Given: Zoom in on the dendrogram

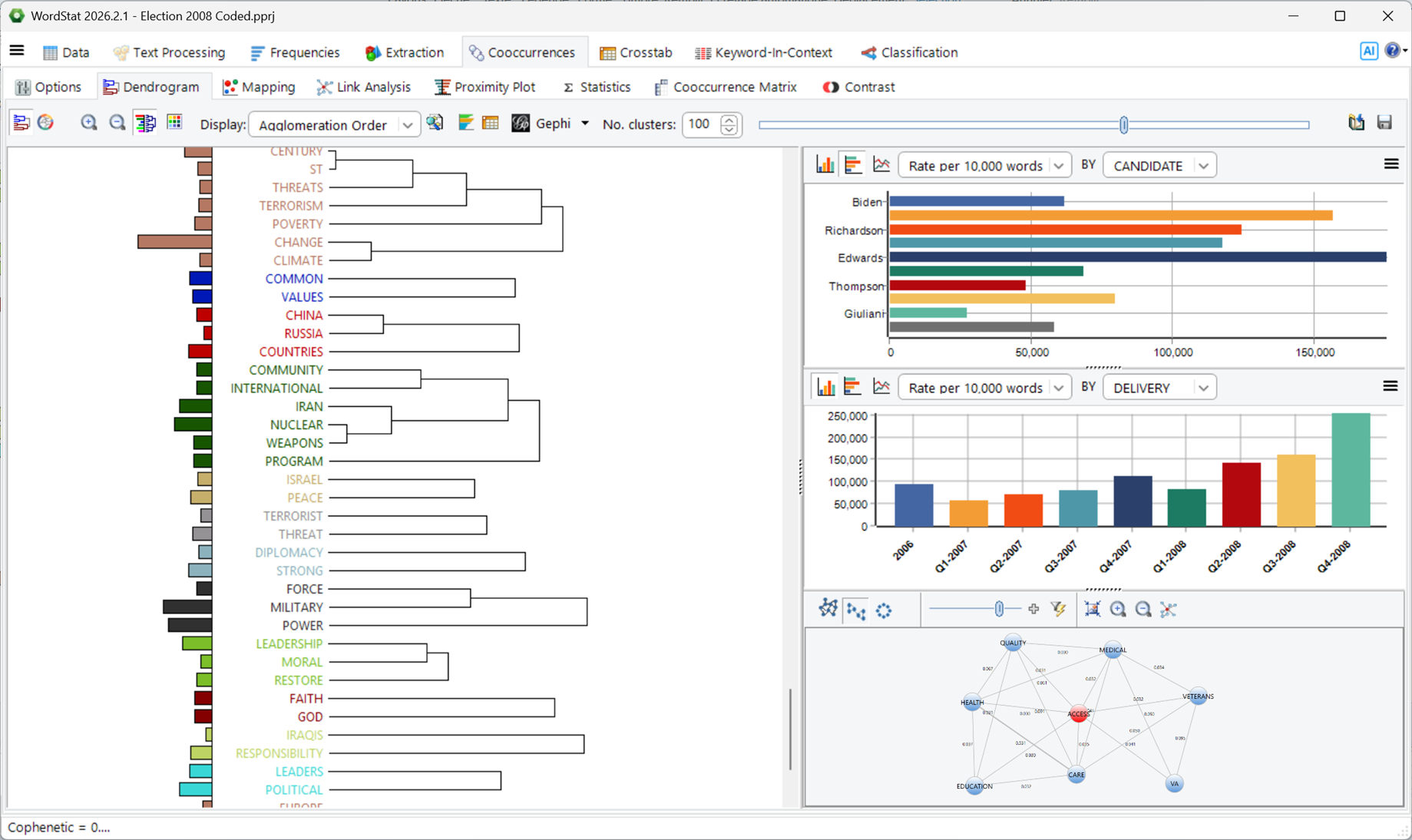Looking at the screenshot, I should (x=89, y=123).
